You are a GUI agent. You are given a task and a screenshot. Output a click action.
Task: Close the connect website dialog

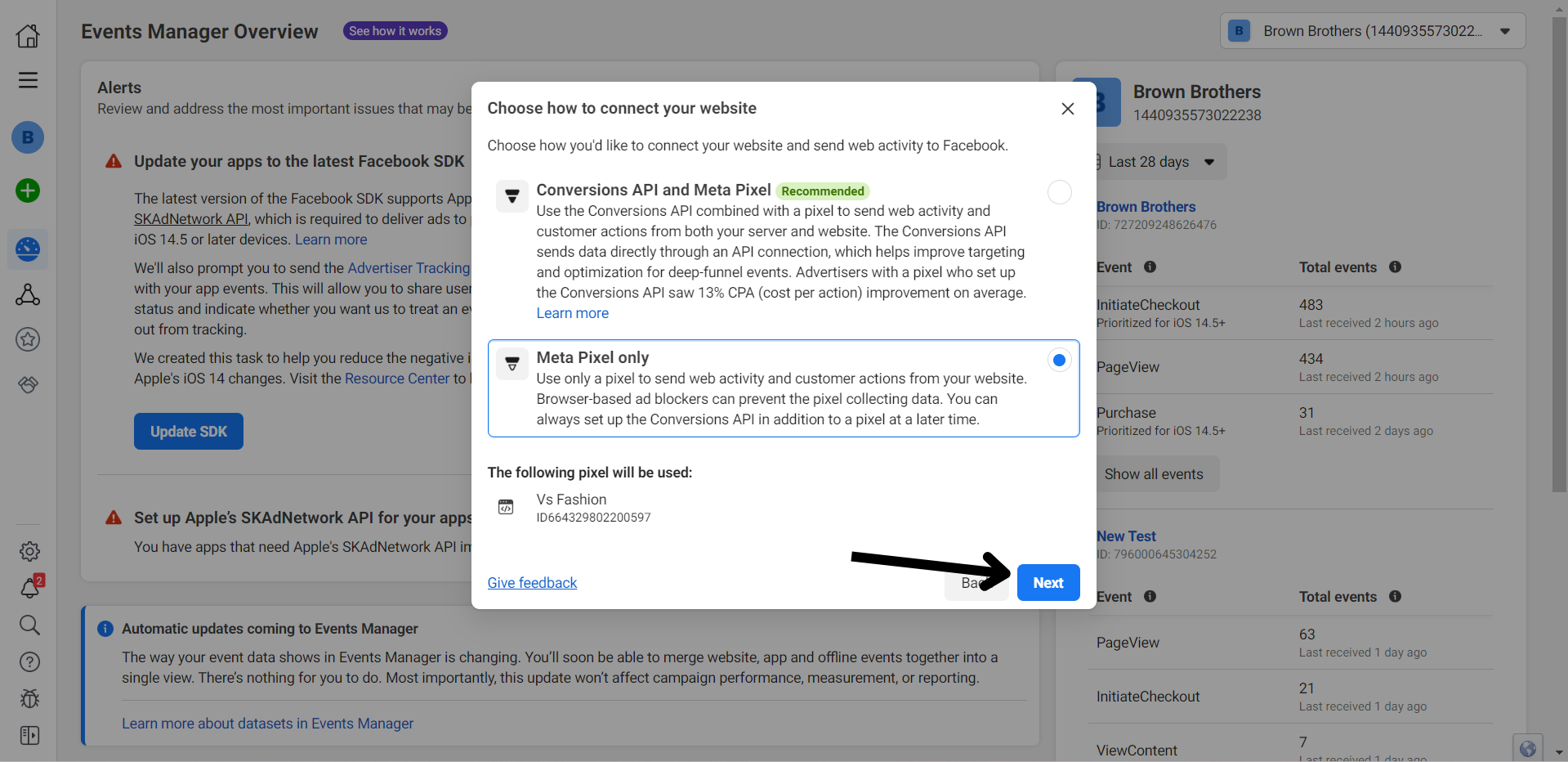(1067, 109)
